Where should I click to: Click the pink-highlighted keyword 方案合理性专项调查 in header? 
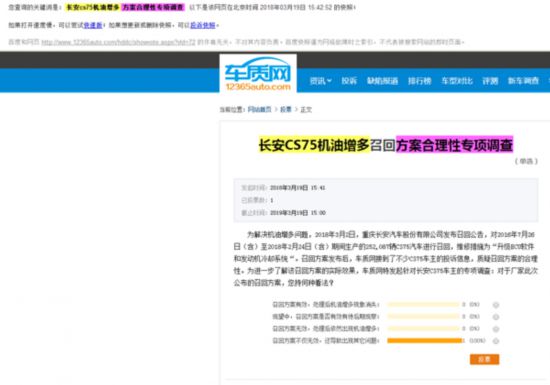(x=153, y=7)
